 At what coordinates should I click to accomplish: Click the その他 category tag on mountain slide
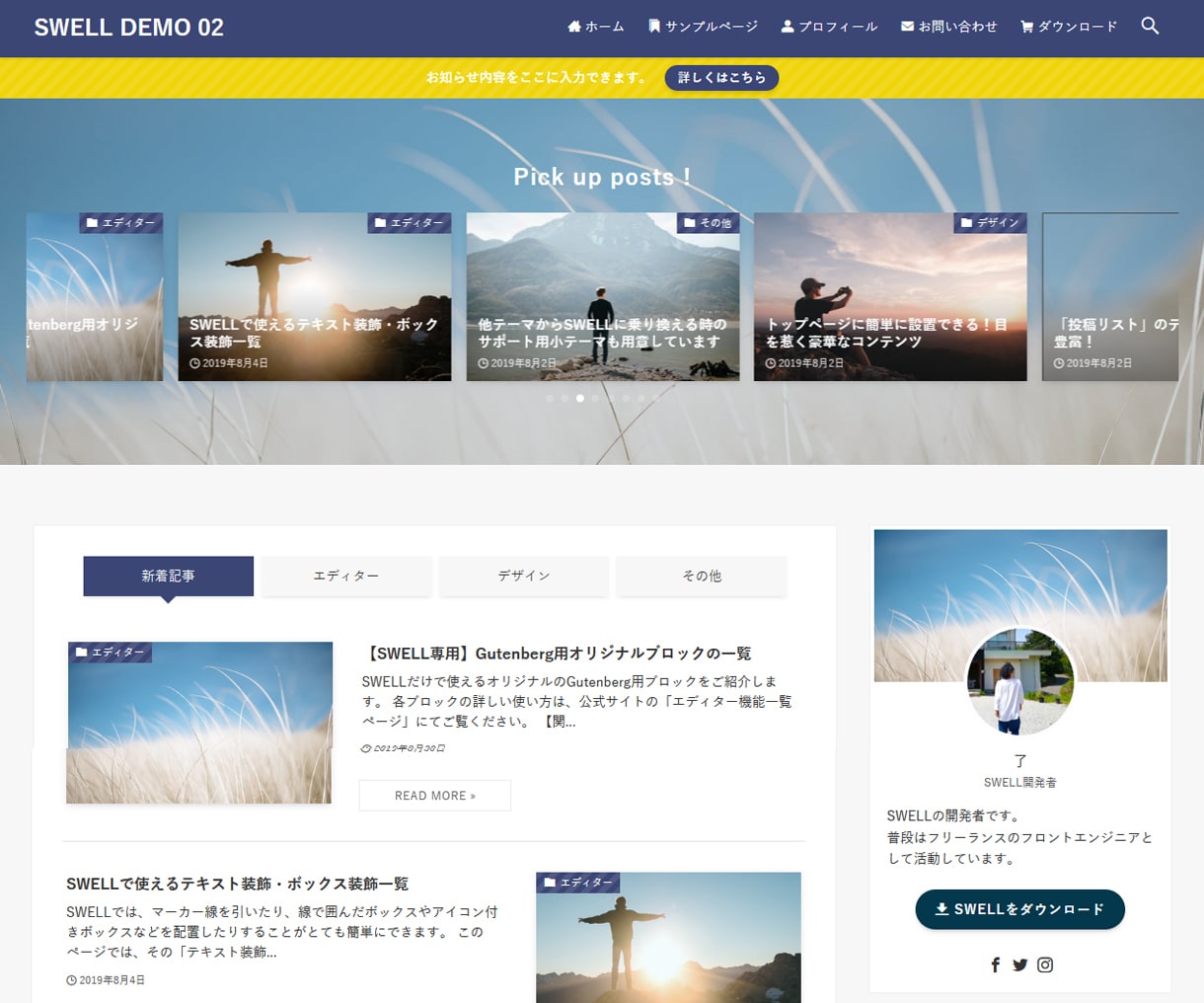(708, 223)
